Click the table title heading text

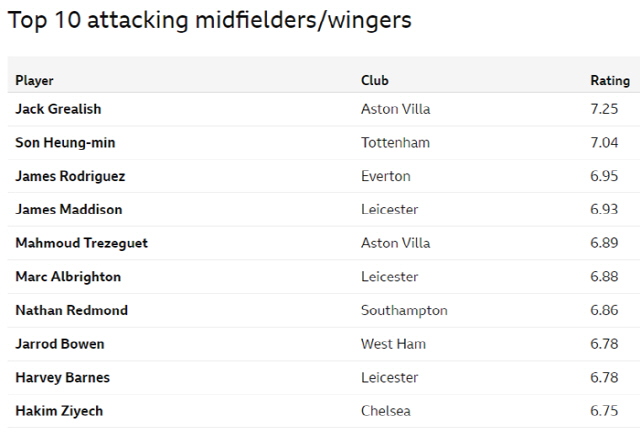click(x=209, y=20)
